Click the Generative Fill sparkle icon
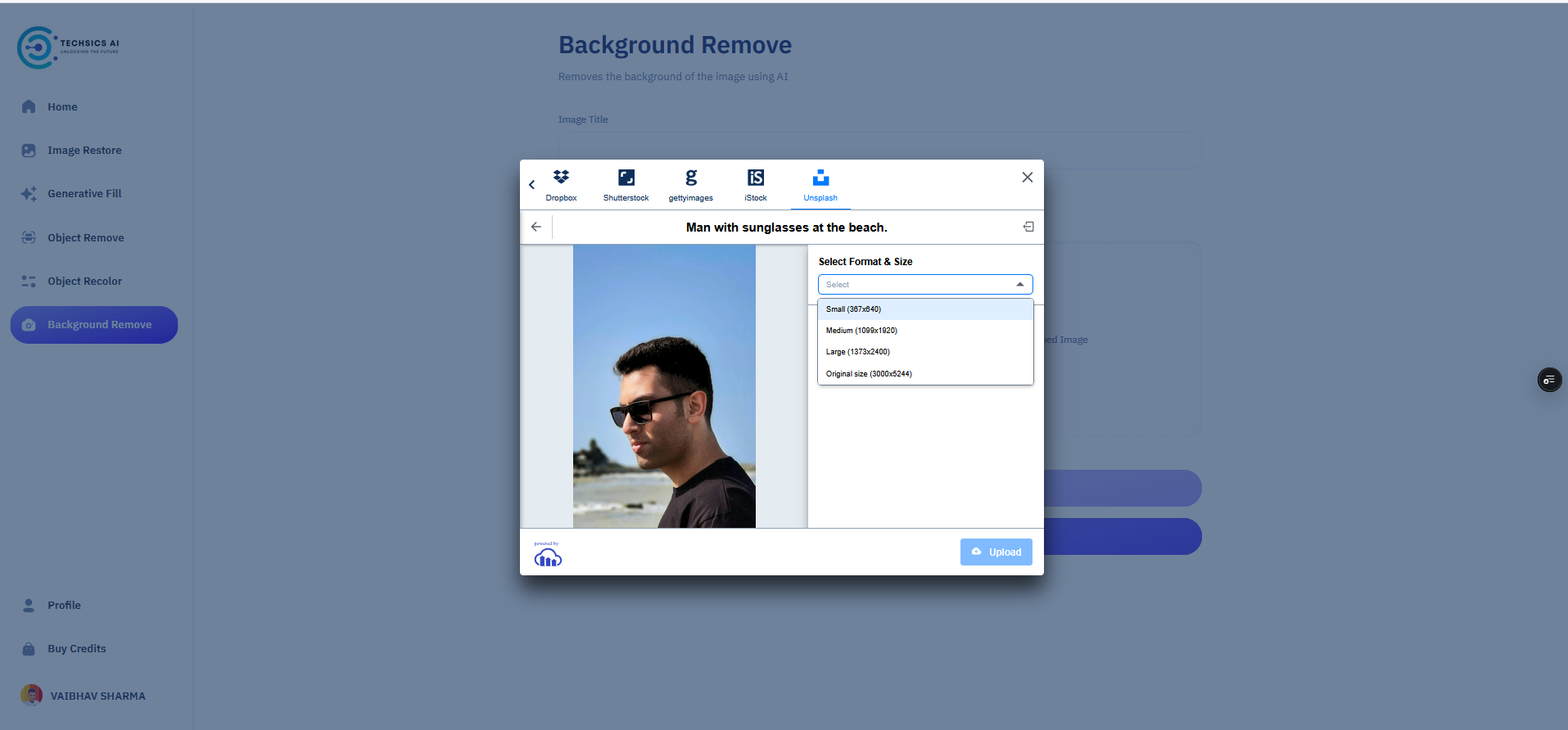1568x730 pixels. [x=29, y=194]
